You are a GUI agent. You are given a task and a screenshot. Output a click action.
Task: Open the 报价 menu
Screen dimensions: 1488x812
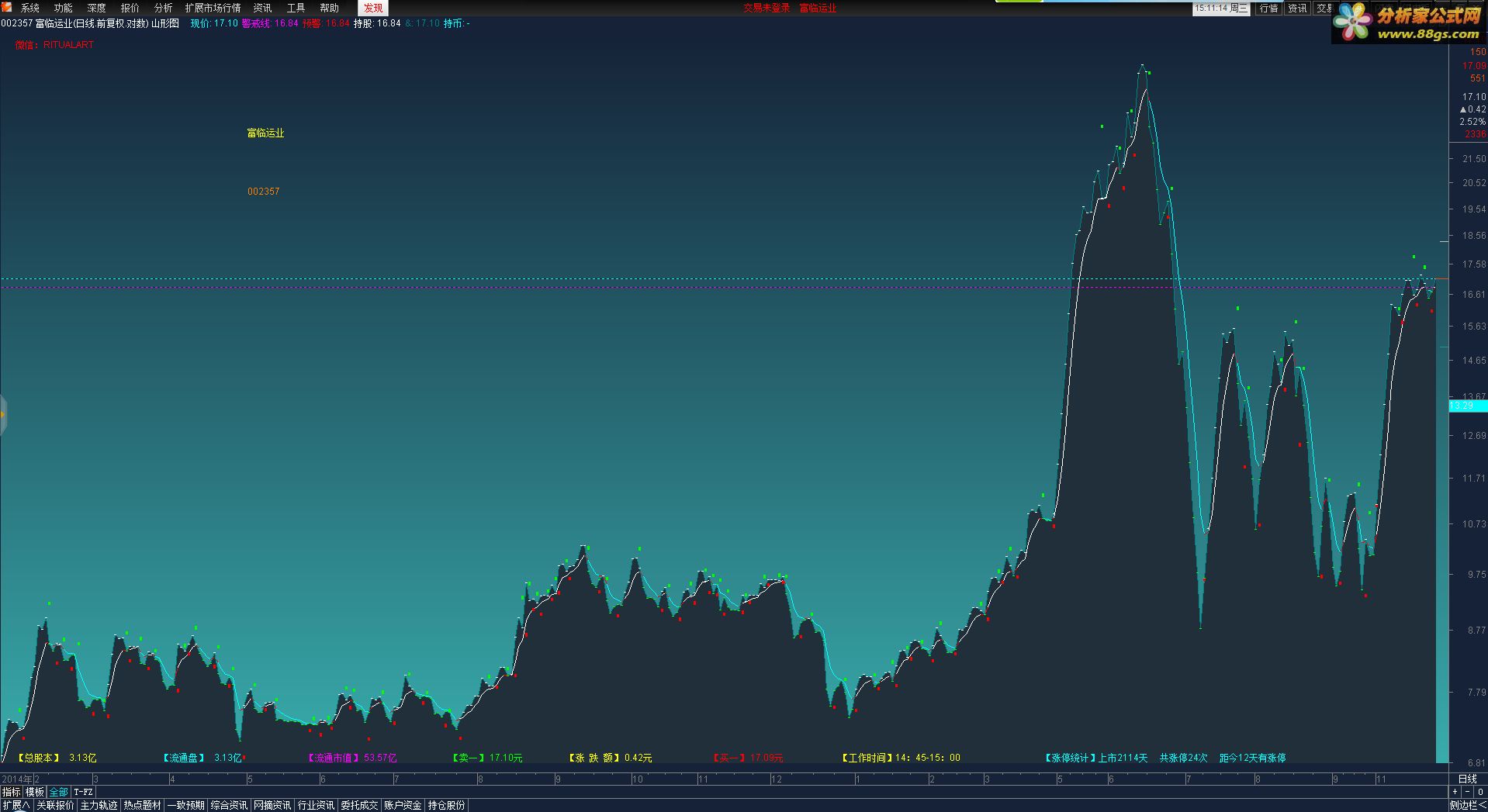click(x=130, y=8)
